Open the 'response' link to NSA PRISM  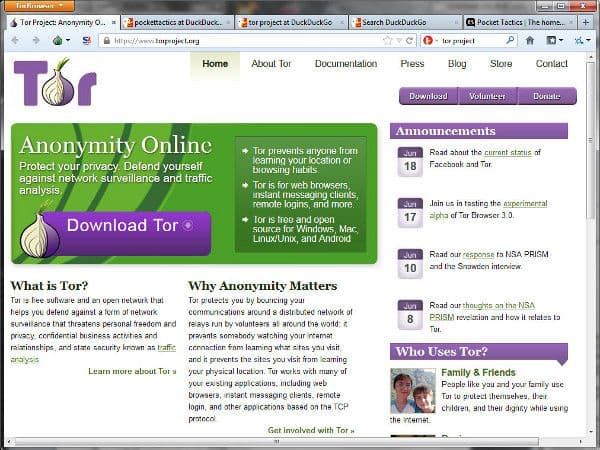(x=478, y=254)
